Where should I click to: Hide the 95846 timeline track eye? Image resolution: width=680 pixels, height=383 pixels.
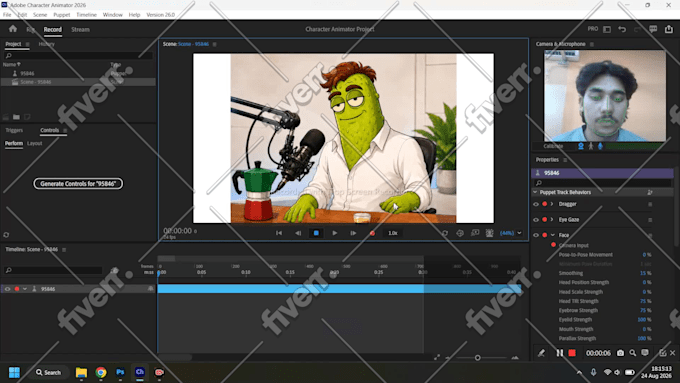(x=7, y=289)
